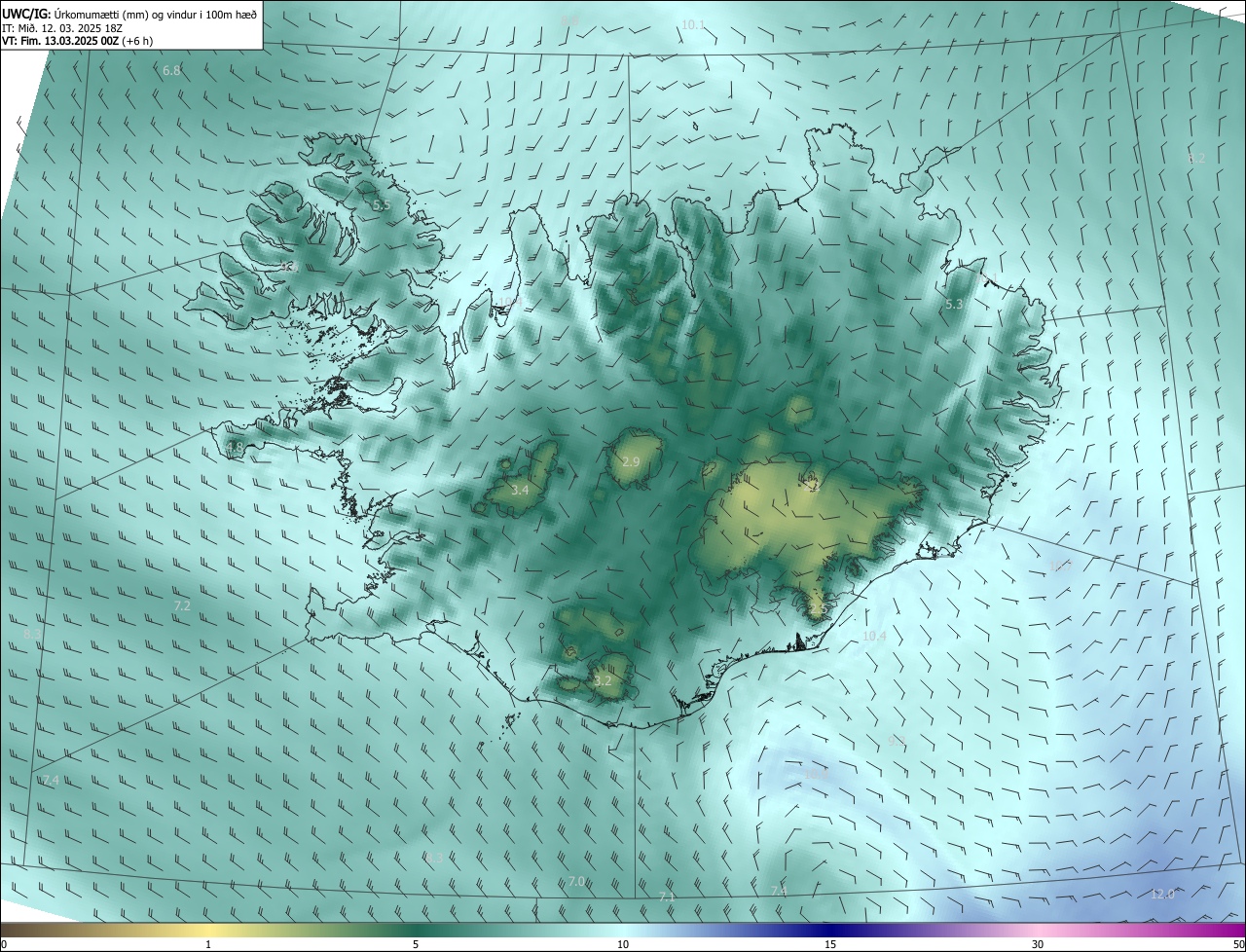Click the map value label 6.8
The height and width of the screenshot is (952, 1246).
click(x=171, y=71)
